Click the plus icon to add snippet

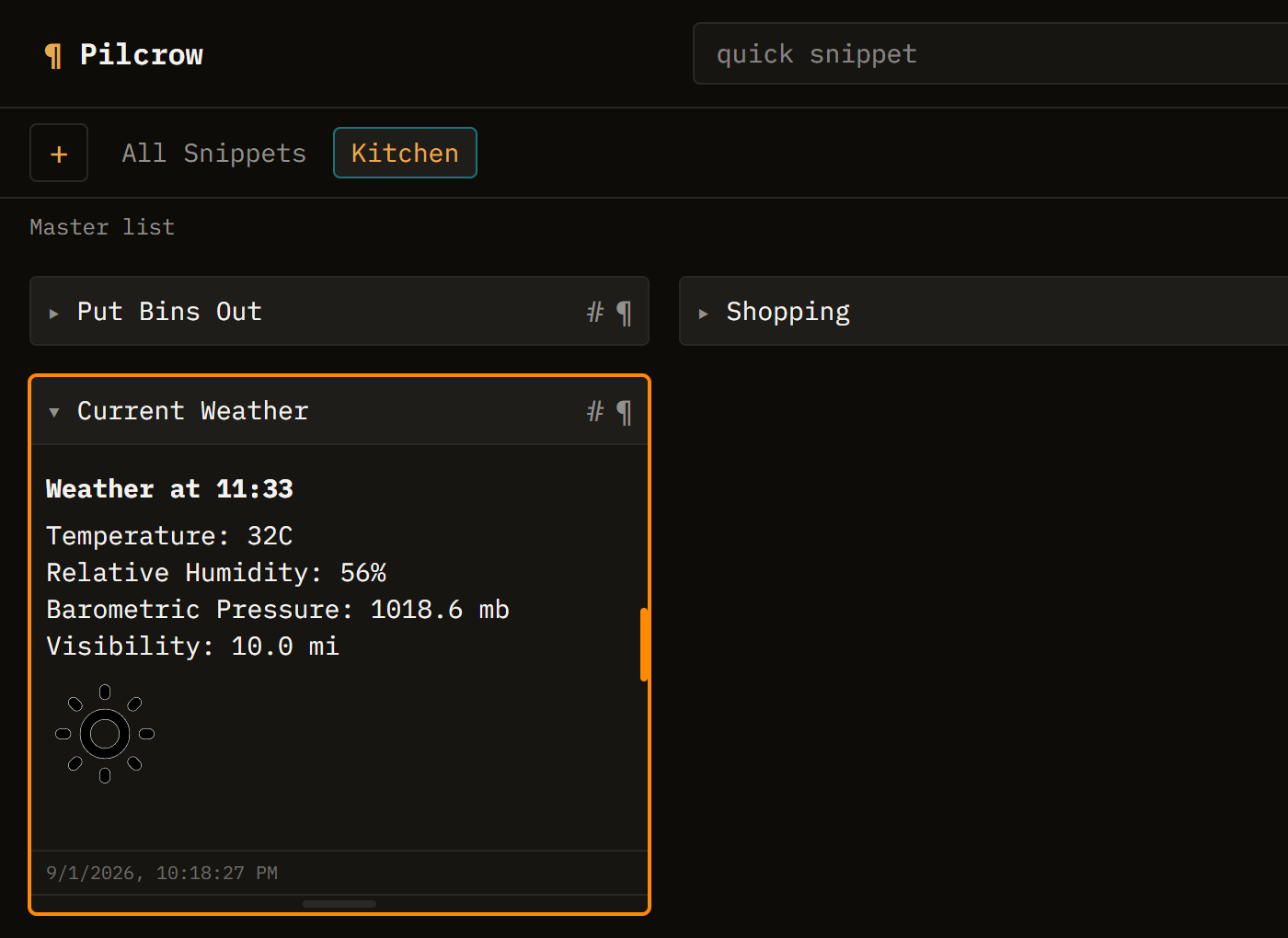coord(59,153)
